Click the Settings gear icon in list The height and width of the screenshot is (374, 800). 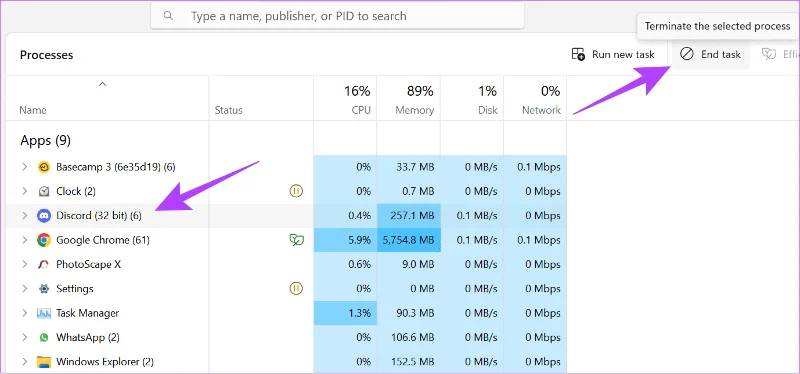(44, 289)
